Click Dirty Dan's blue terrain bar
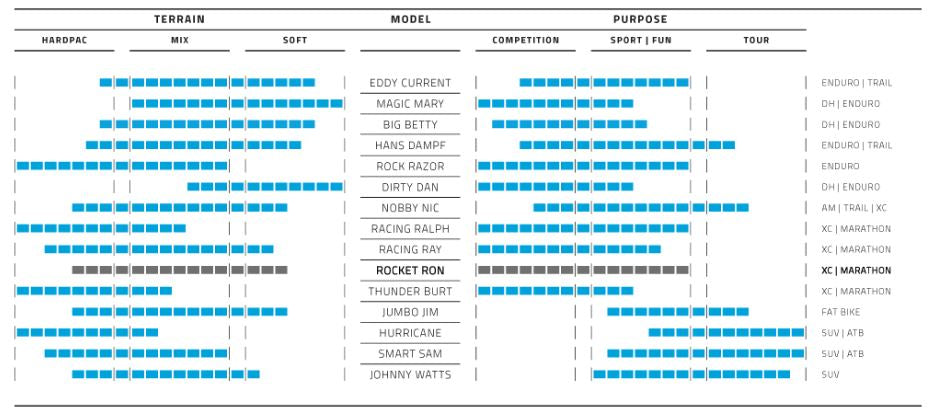The image size is (931, 411). click(265, 187)
